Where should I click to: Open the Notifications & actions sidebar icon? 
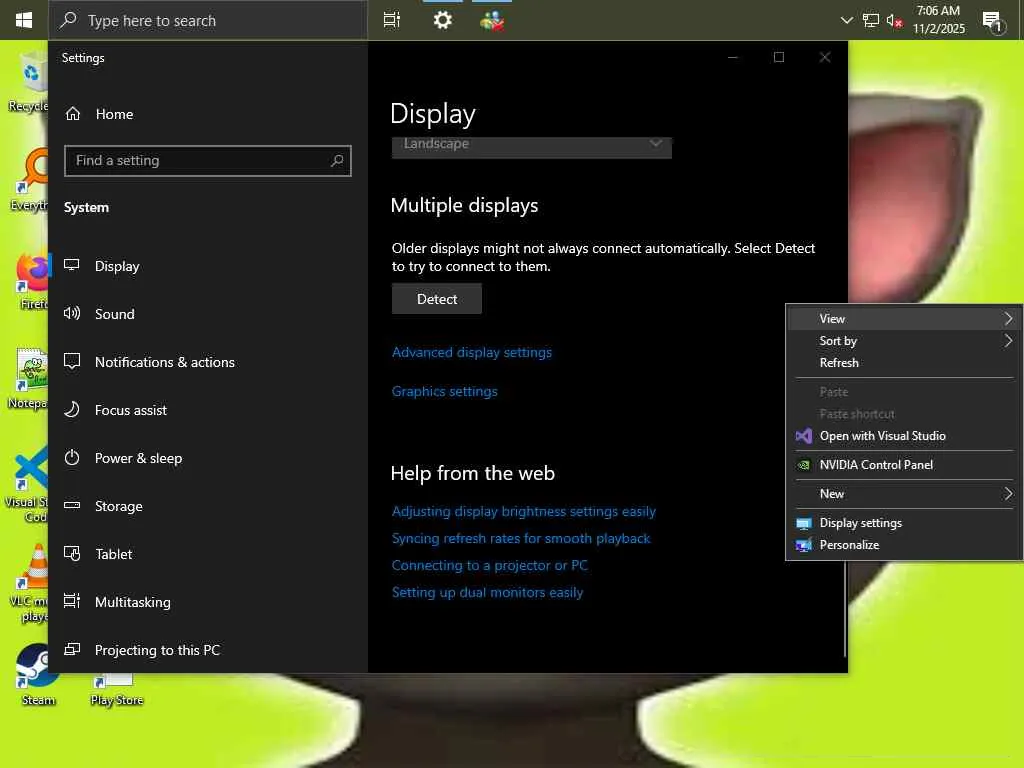72,361
